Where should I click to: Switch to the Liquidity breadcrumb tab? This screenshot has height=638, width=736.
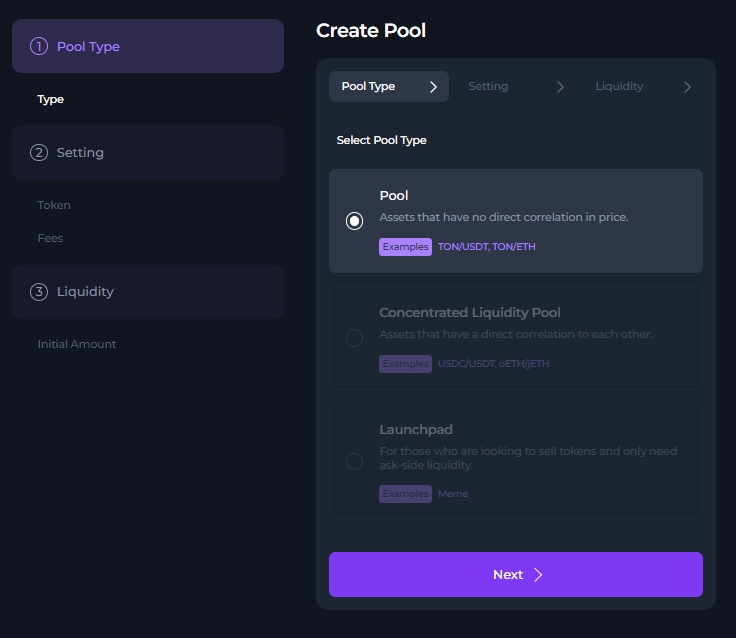pos(619,87)
